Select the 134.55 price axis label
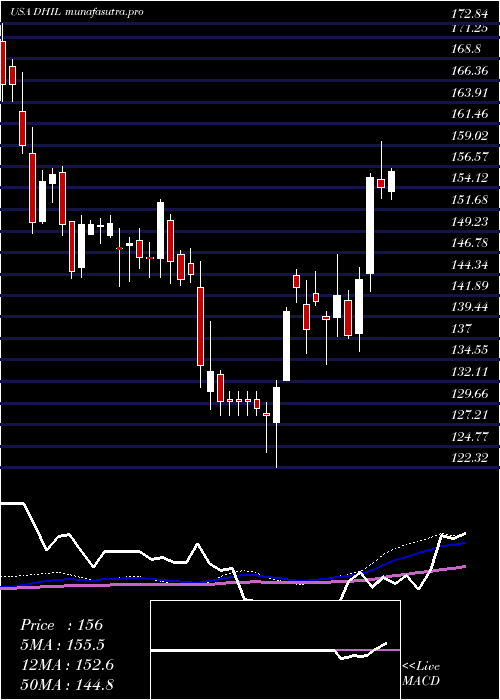500x700 pixels. [x=469, y=350]
